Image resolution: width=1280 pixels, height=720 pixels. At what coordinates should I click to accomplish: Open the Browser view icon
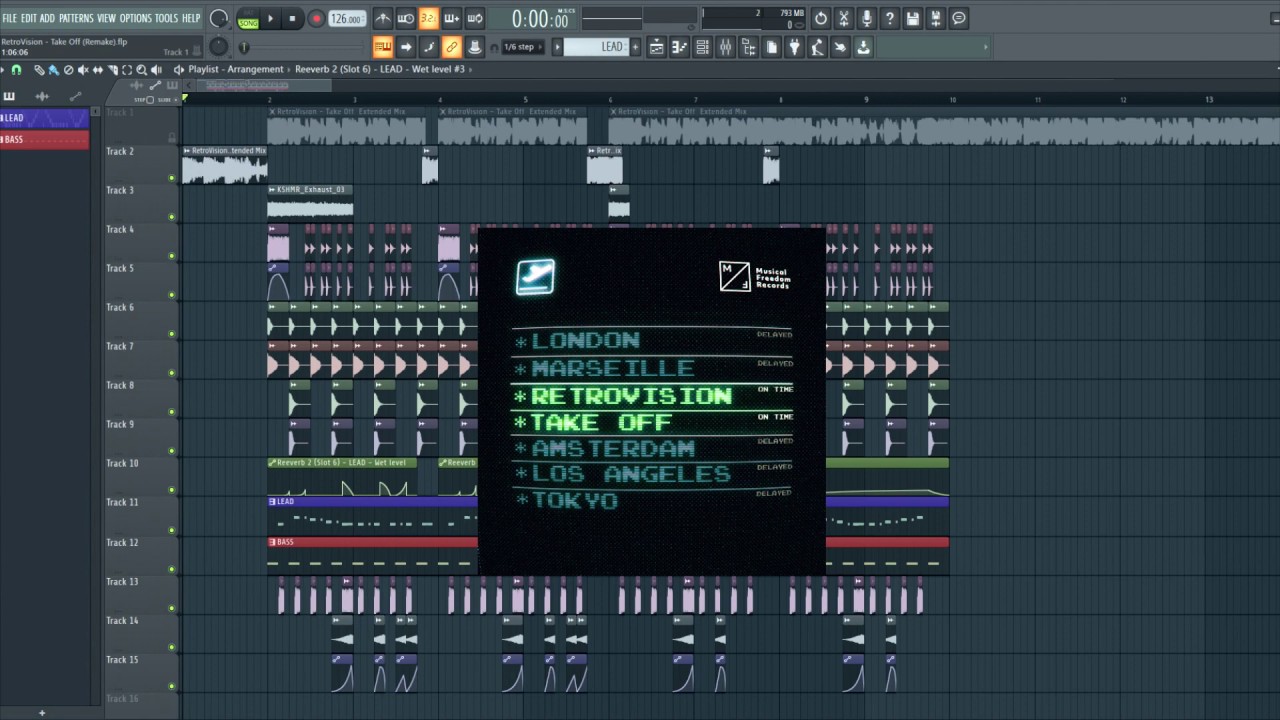[x=748, y=47]
